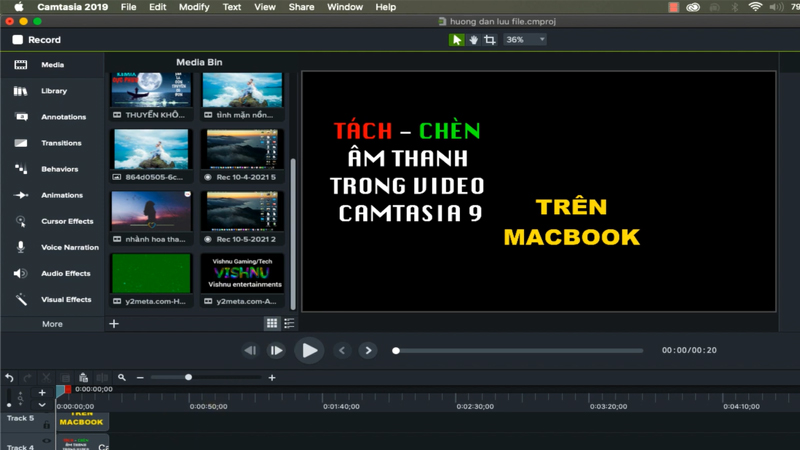
Task: Toggle lock on Track 5
Action: [46, 424]
